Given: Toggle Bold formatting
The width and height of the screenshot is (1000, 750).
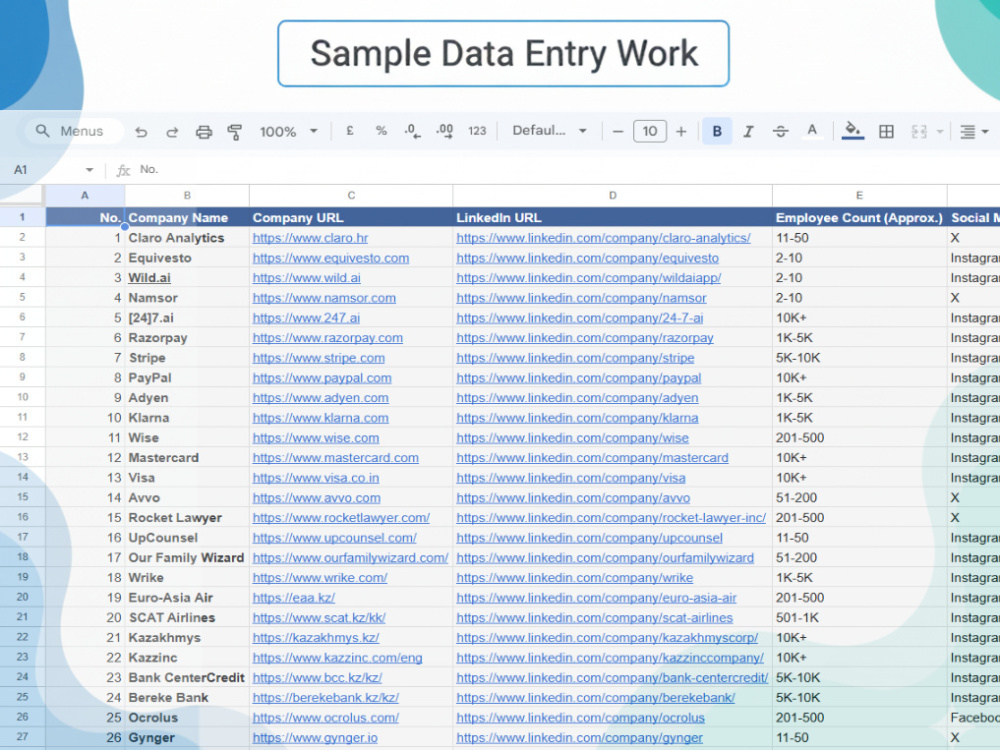Looking at the screenshot, I should tap(717, 131).
